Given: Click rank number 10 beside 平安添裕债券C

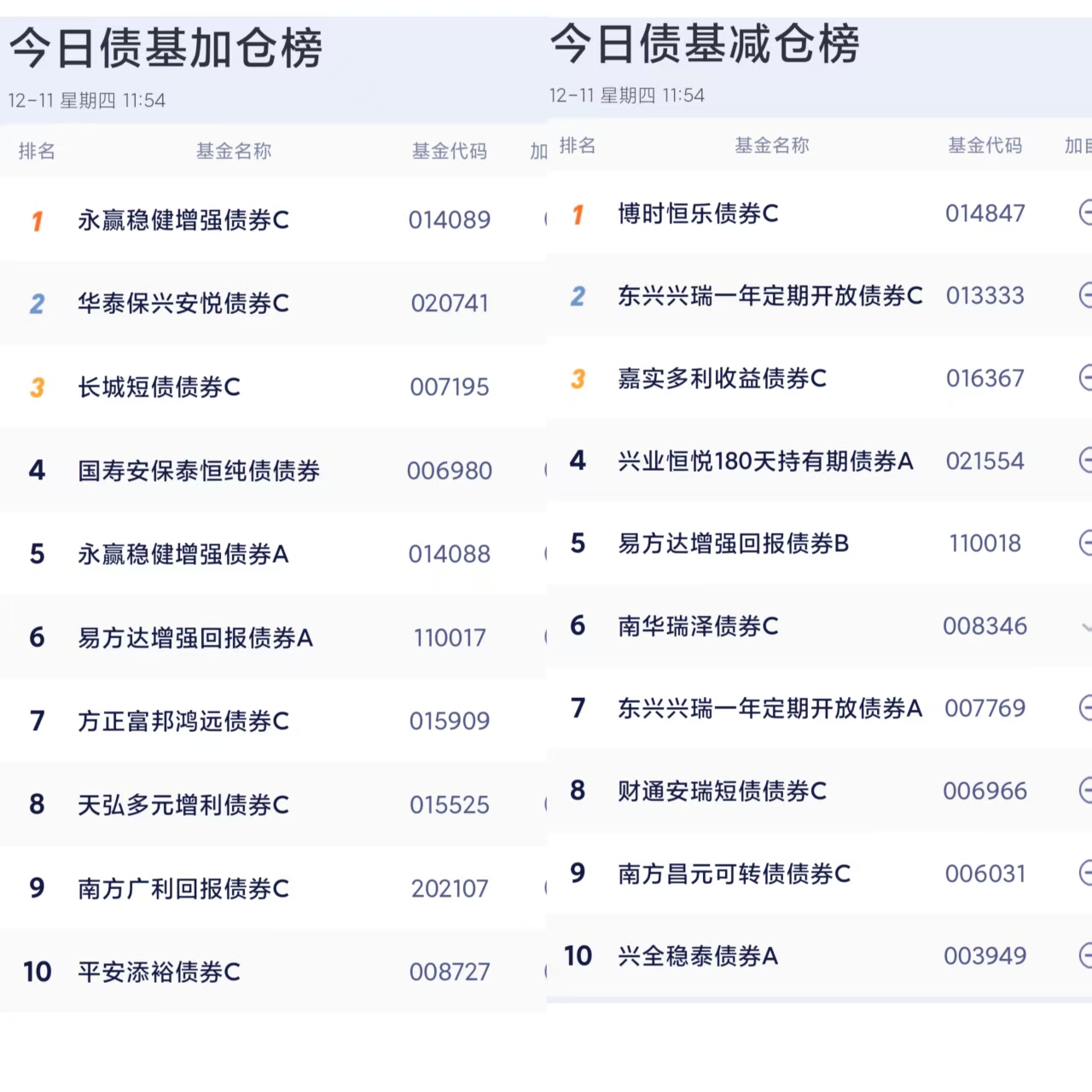Looking at the screenshot, I should pos(37,972).
